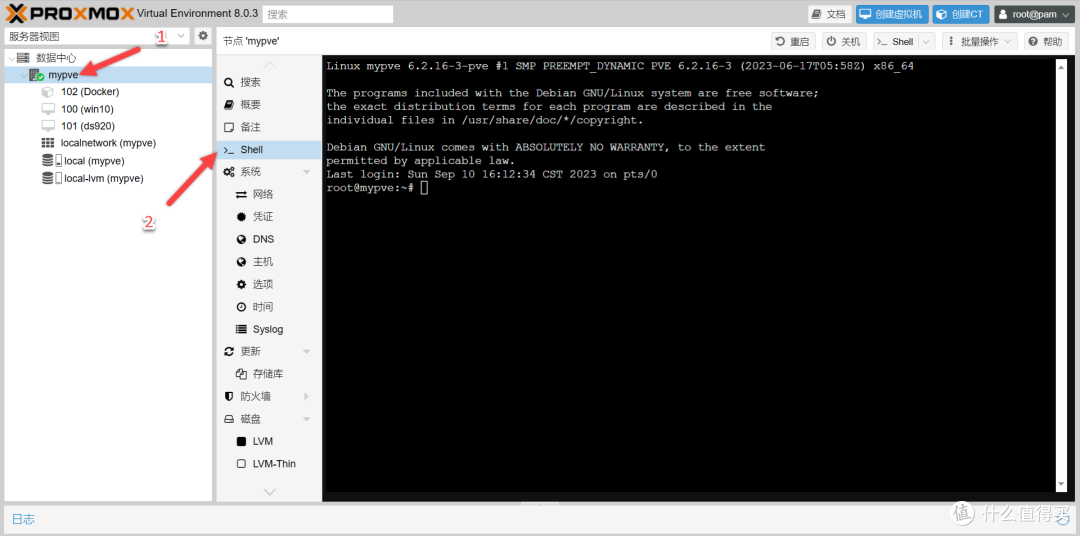Open the Shell button dropdown arrow
This screenshot has height=536, width=1080.
tap(925, 42)
